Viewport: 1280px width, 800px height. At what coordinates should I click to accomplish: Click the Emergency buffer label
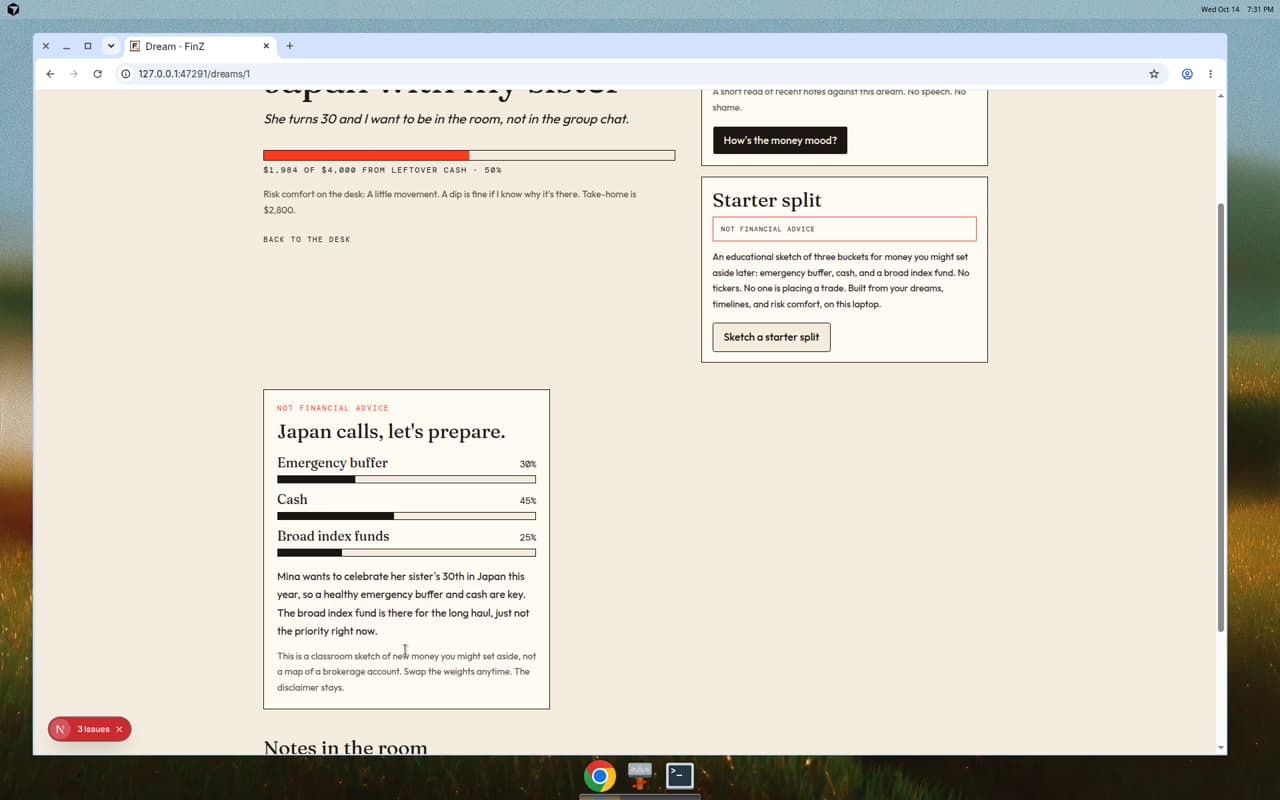point(332,463)
